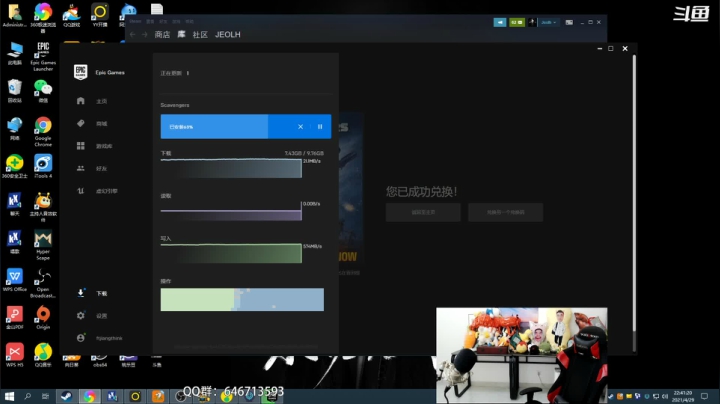
Task: Open the settings gear in Epic sidebar
Action: [81, 315]
